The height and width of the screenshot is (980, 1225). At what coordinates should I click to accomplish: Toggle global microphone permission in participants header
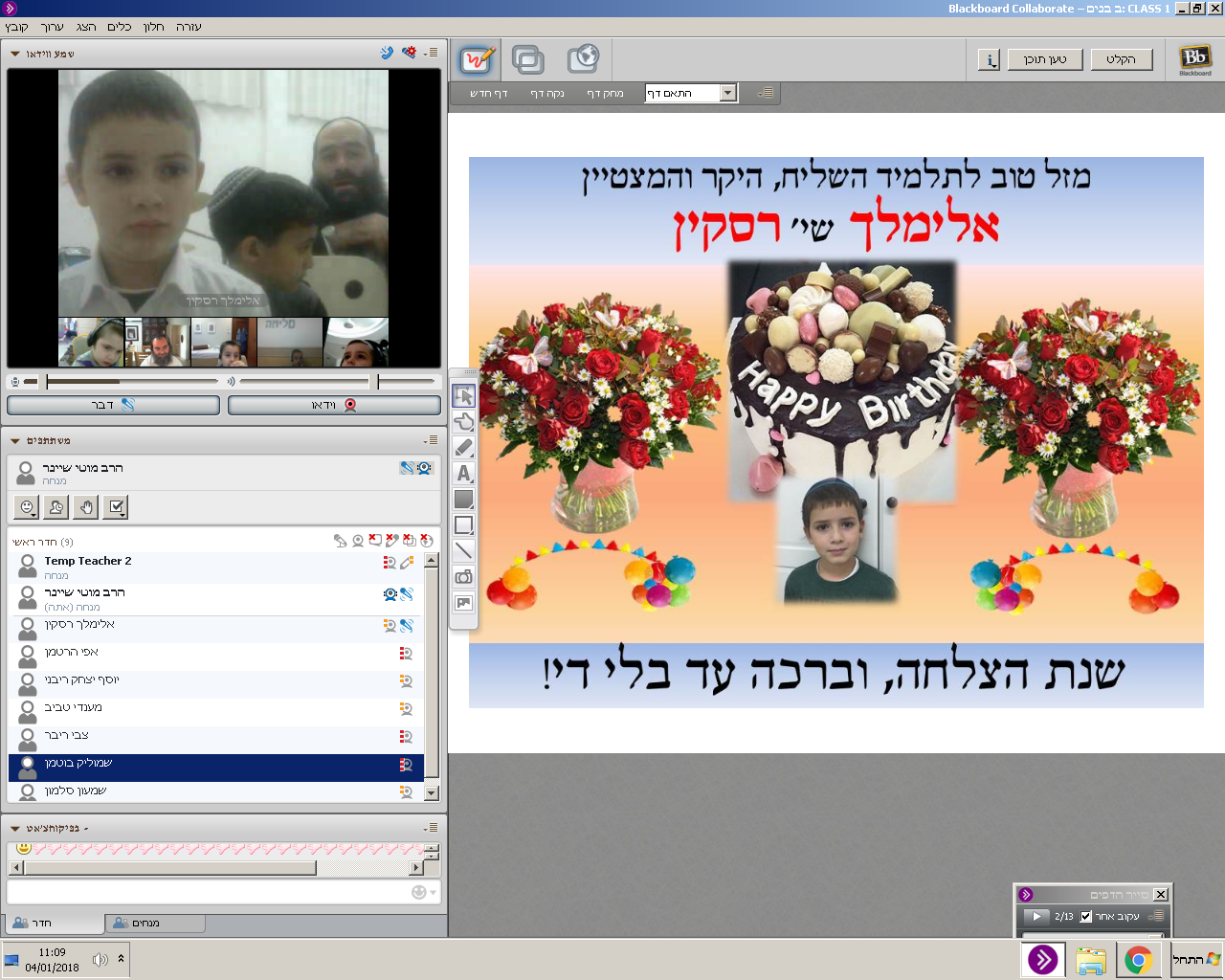[x=340, y=541]
